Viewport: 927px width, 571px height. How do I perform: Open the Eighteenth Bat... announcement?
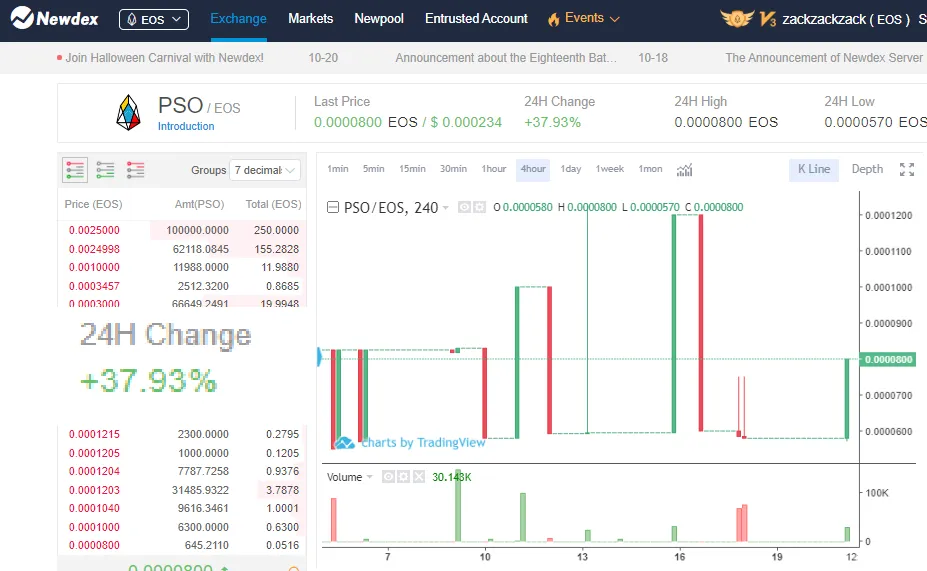tap(505, 58)
